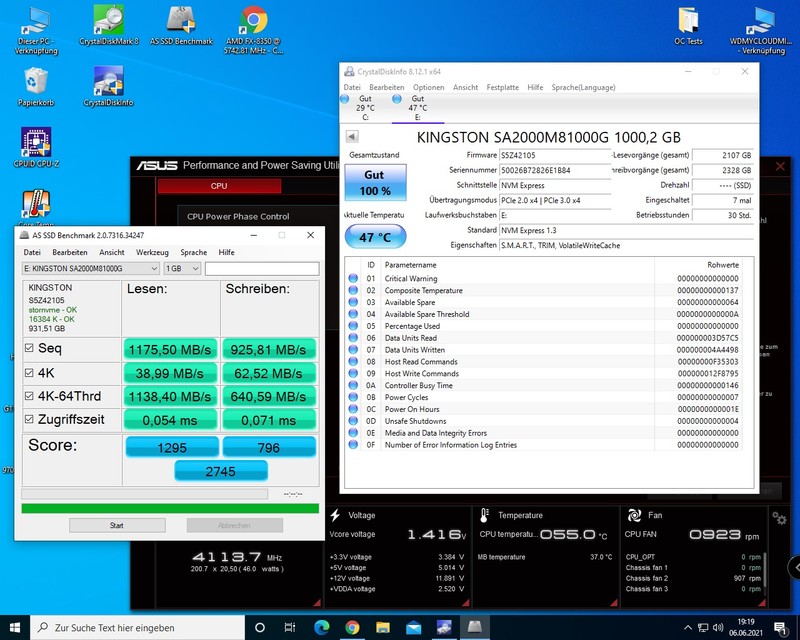Open the ASUS utility settings gear
Viewport: 800px width, 640px height.
779,517
